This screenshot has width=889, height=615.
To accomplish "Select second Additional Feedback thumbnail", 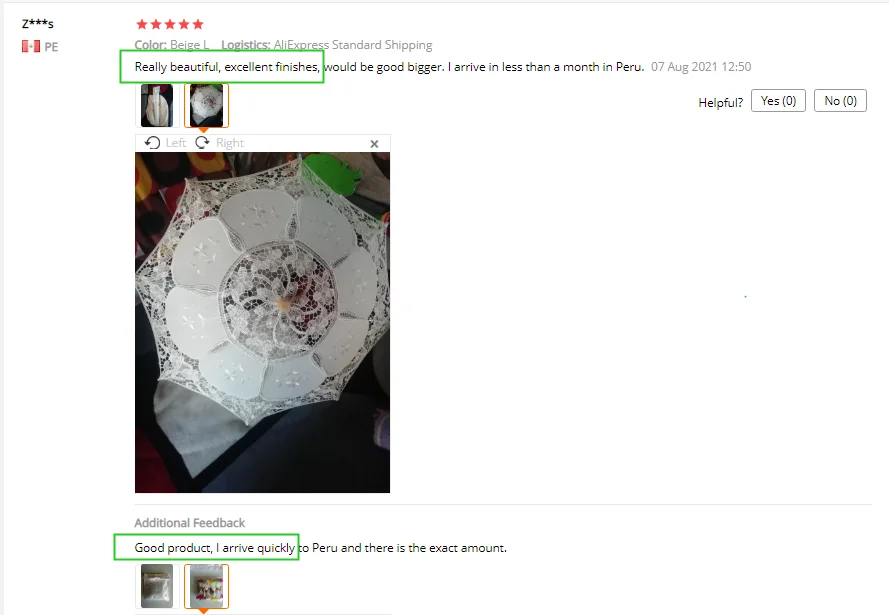I will 206,586.
